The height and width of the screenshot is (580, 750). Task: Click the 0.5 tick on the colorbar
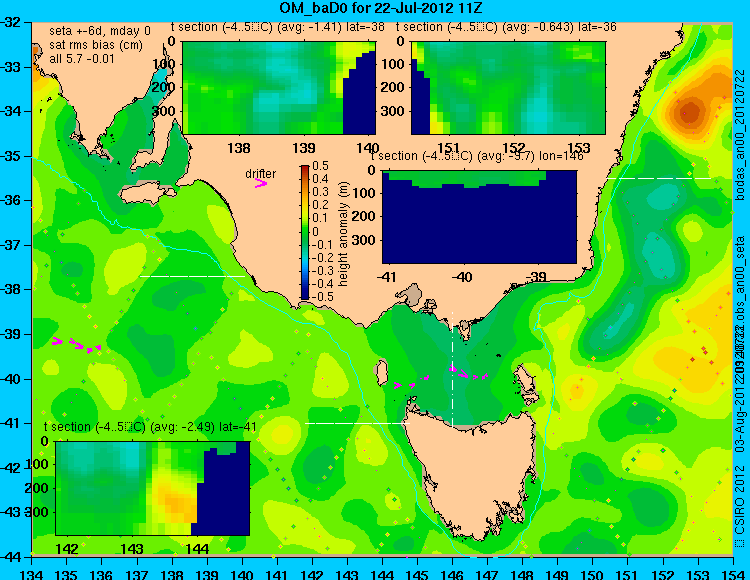[x=320, y=166]
